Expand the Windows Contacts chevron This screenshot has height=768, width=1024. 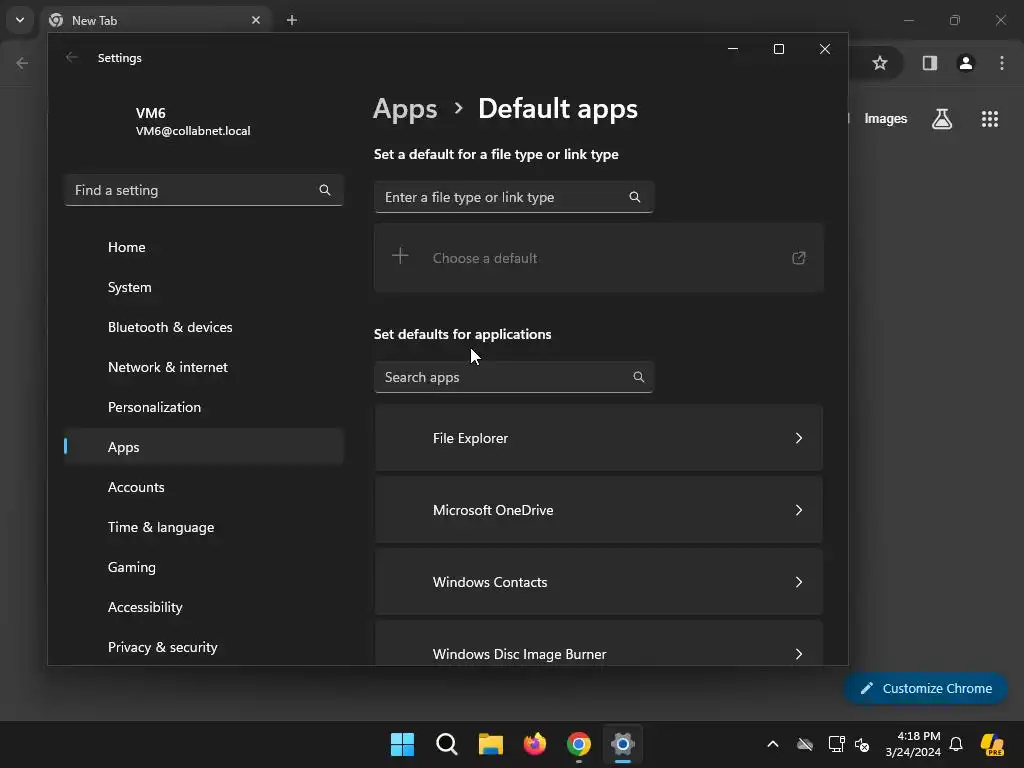tap(799, 582)
